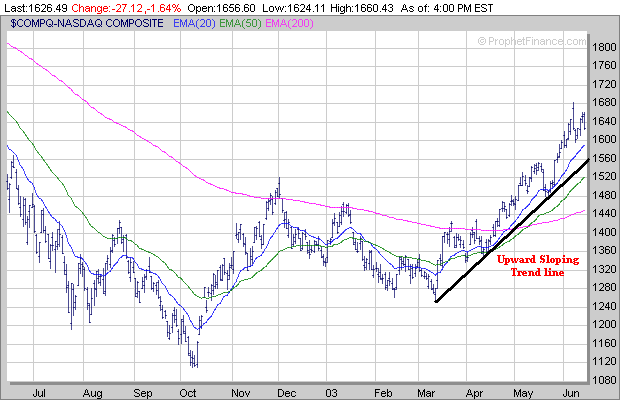The width and height of the screenshot is (620, 400).
Task: Click the Apr month label
Action: click(474, 393)
